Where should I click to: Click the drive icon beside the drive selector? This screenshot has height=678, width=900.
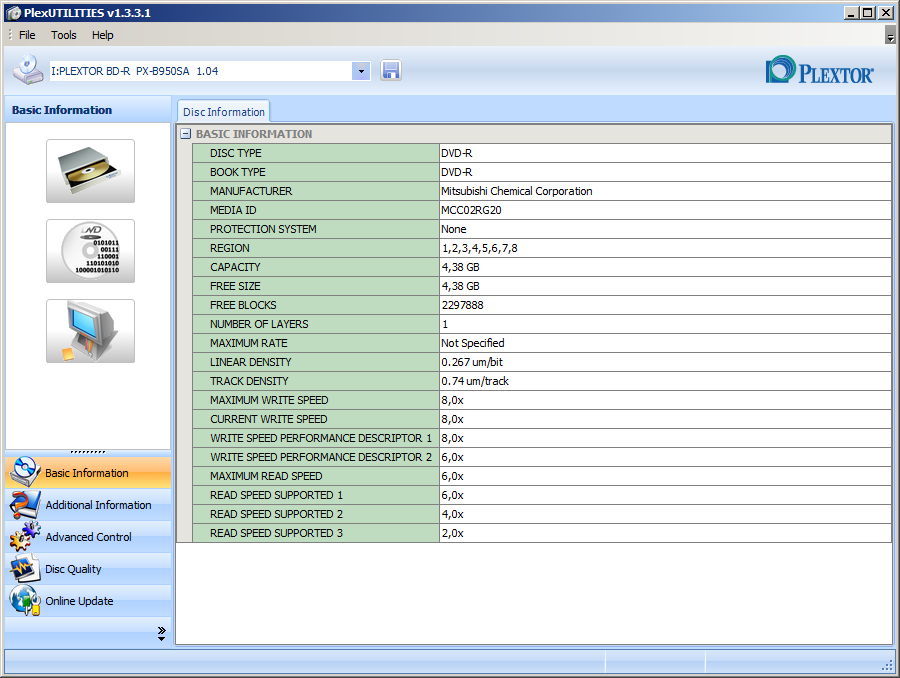coord(28,70)
